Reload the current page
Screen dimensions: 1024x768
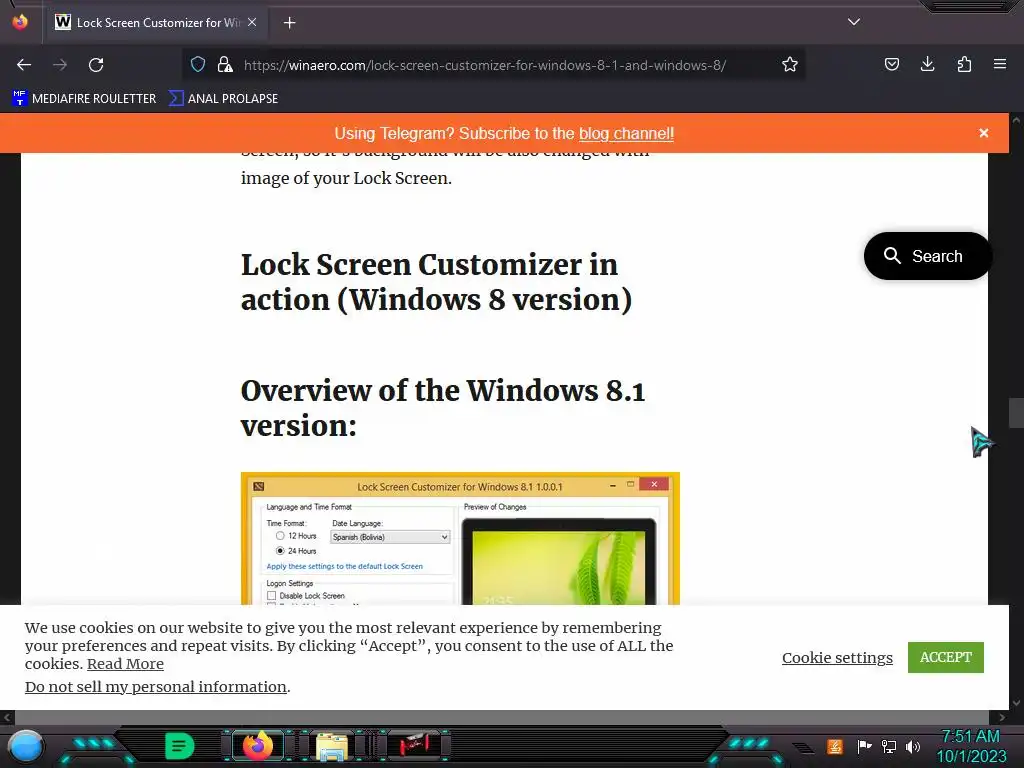(96, 65)
